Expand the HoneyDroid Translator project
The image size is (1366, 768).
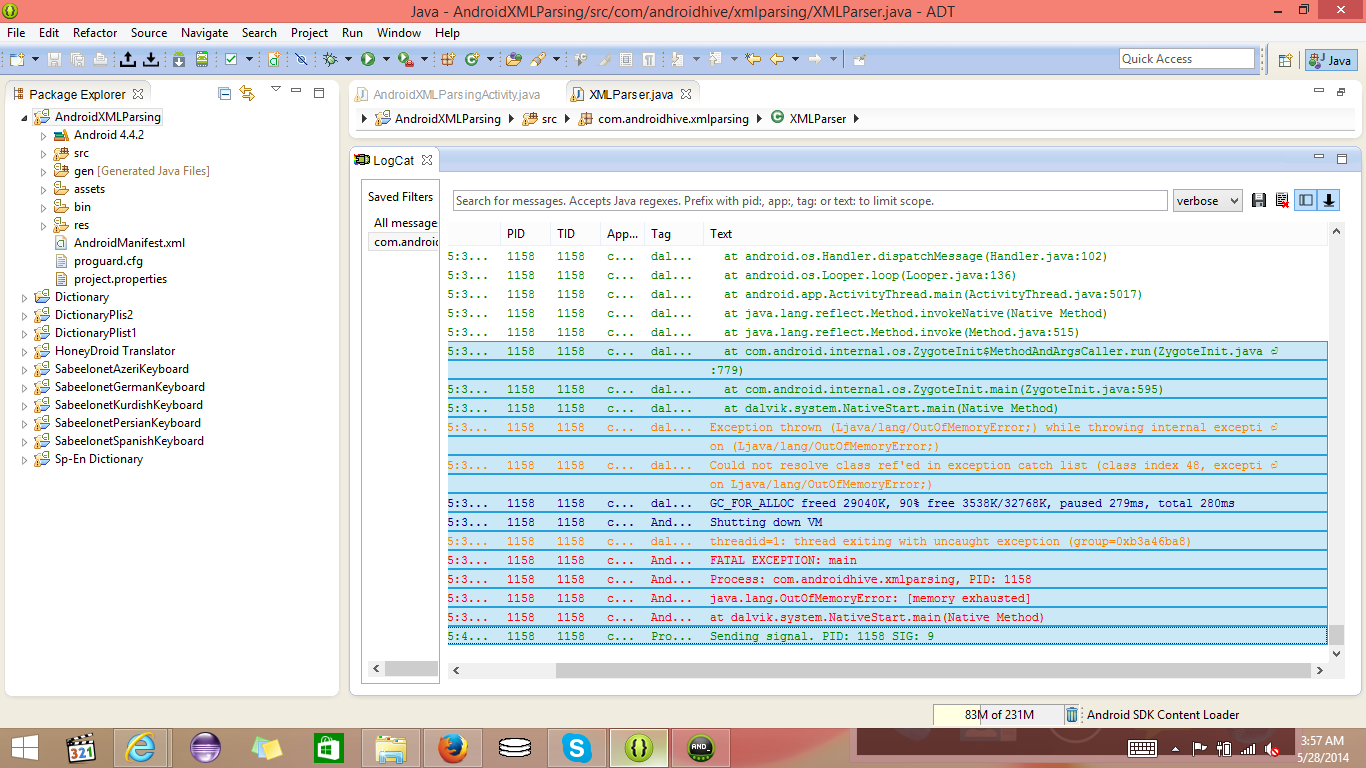coord(25,351)
